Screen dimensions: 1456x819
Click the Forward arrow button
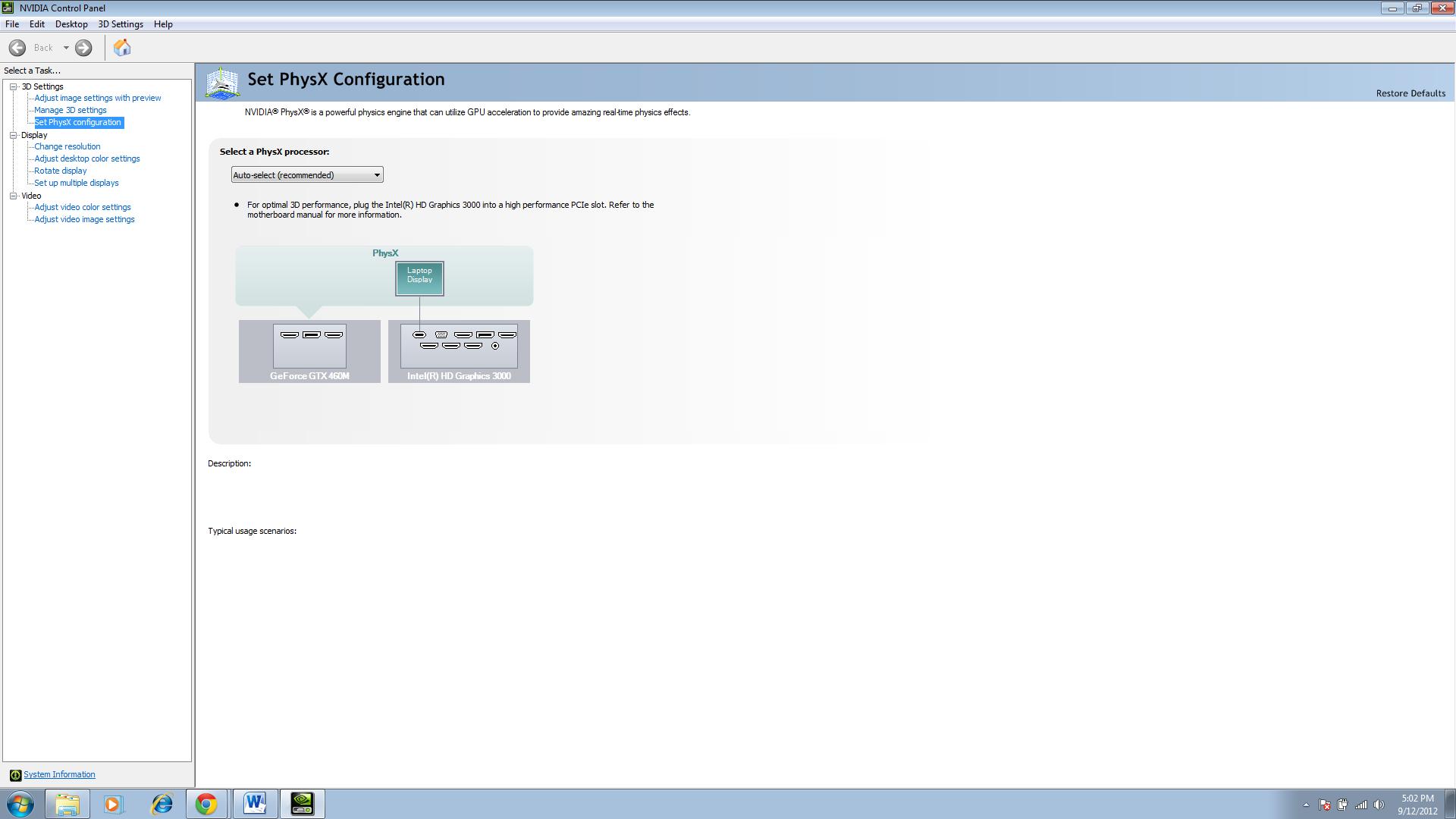tap(83, 48)
